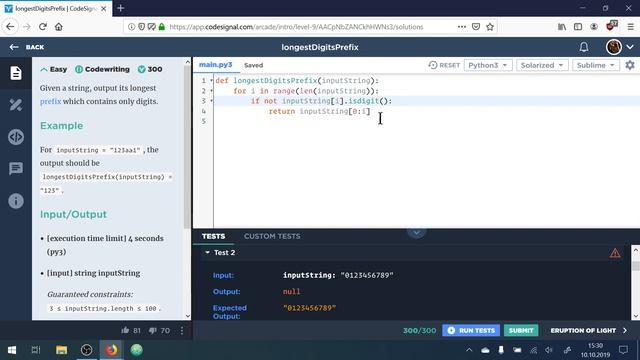Go to next task ERUPTION OF LIGHT
The image size is (640, 360).
coord(589,330)
